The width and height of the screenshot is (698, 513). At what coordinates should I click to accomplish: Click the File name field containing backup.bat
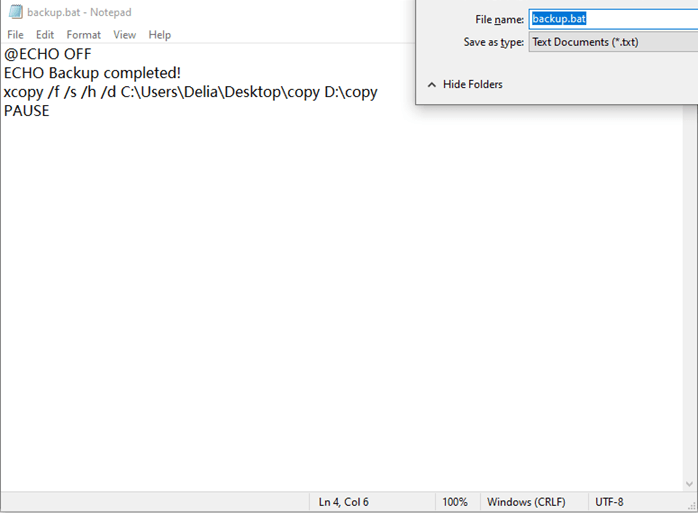point(612,19)
